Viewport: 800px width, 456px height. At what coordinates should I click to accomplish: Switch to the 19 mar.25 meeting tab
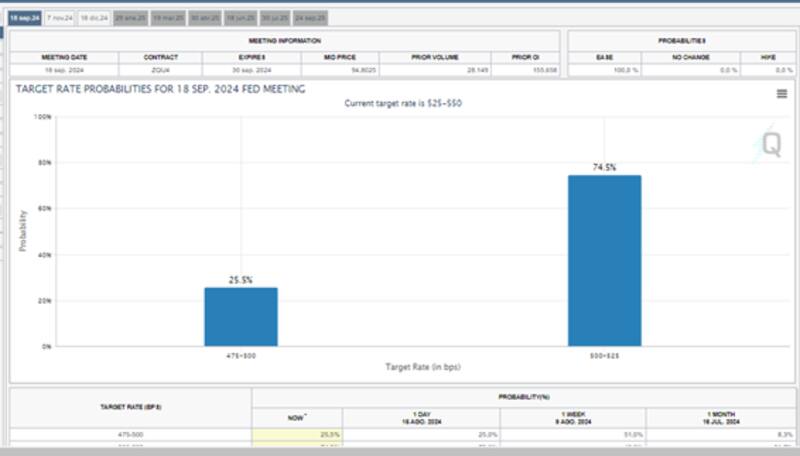(x=168, y=18)
